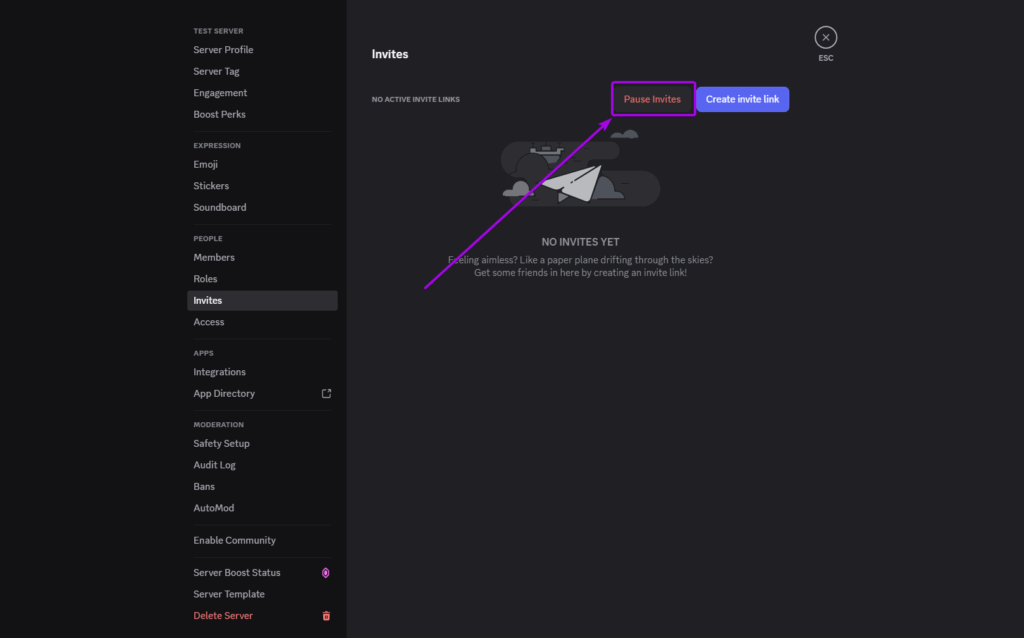
Task: Open the AutoMod settings
Action: [x=213, y=507]
